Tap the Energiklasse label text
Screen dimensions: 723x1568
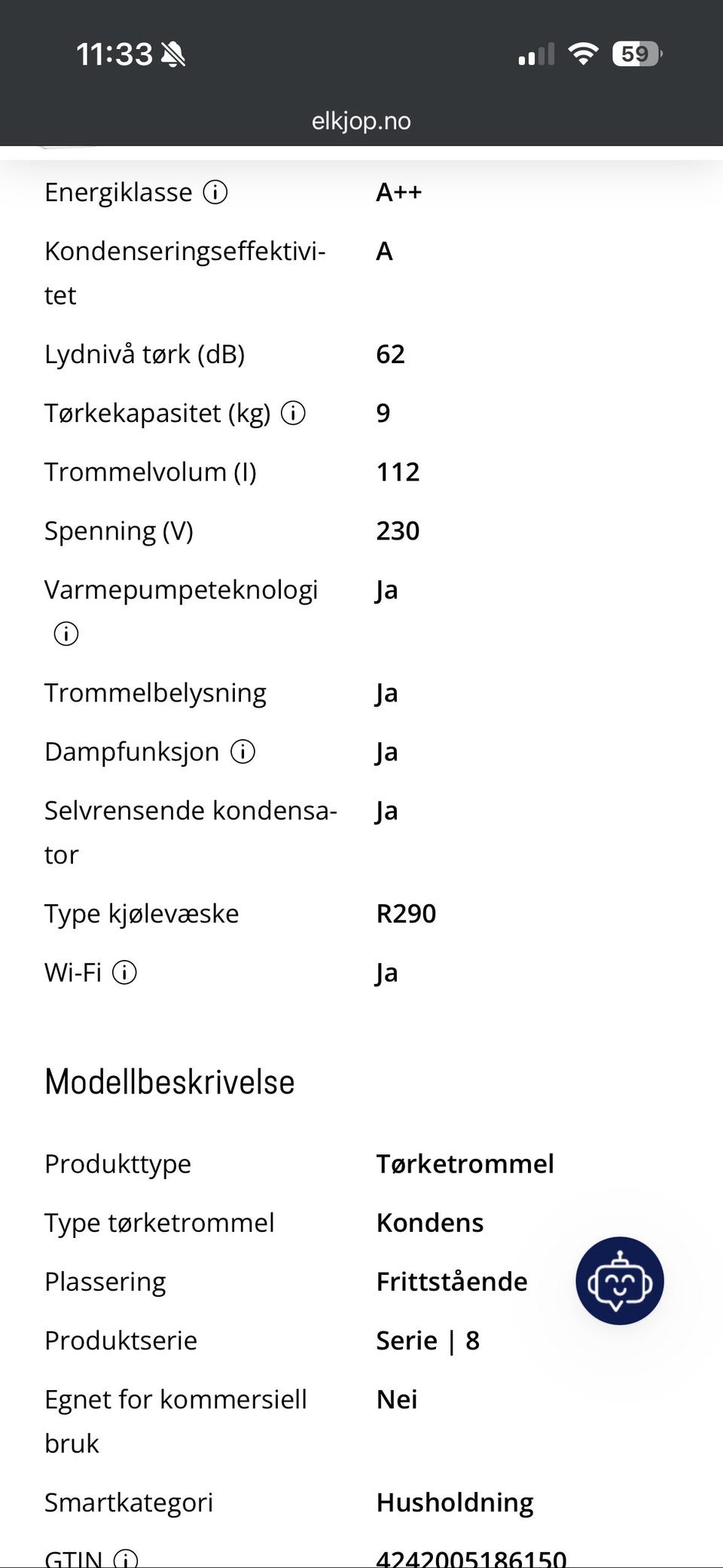118,192
